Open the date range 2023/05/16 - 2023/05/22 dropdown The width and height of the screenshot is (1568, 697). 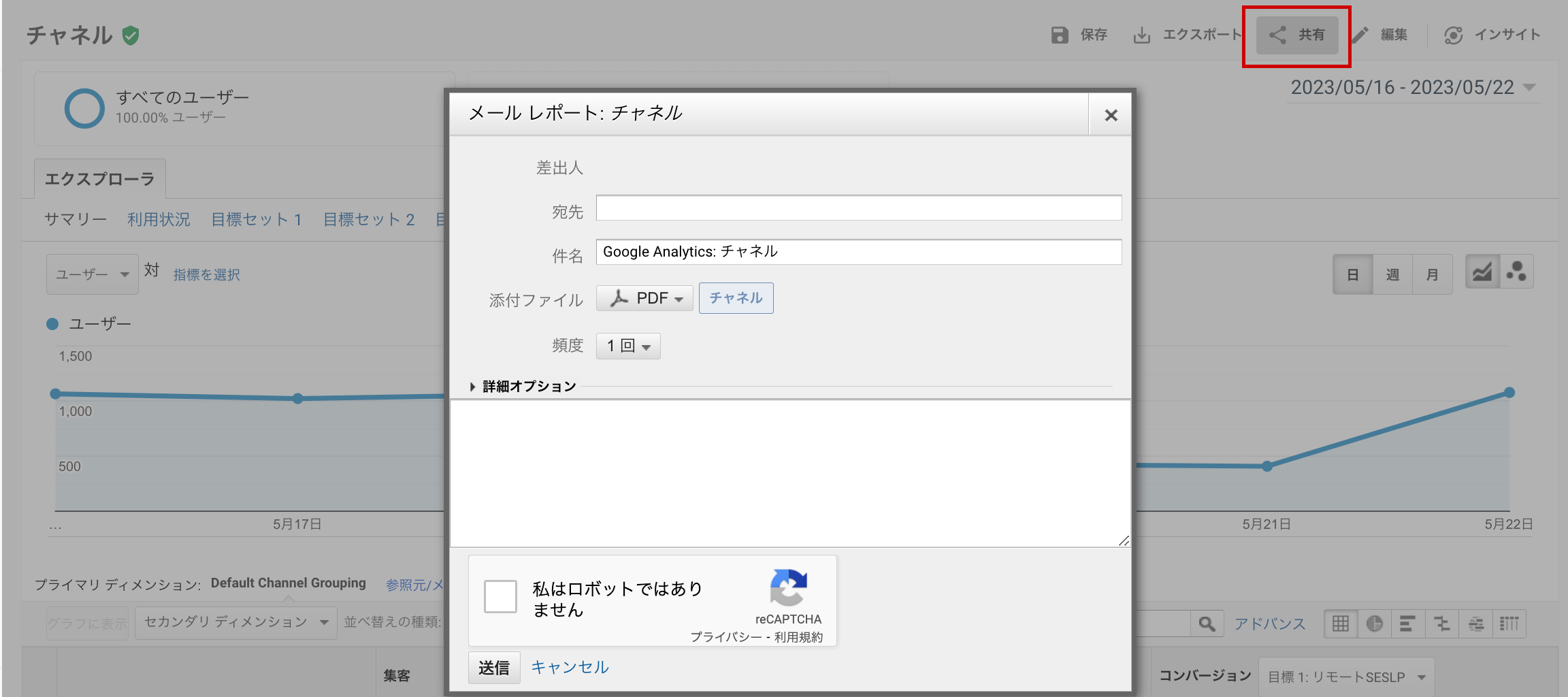tap(1413, 88)
